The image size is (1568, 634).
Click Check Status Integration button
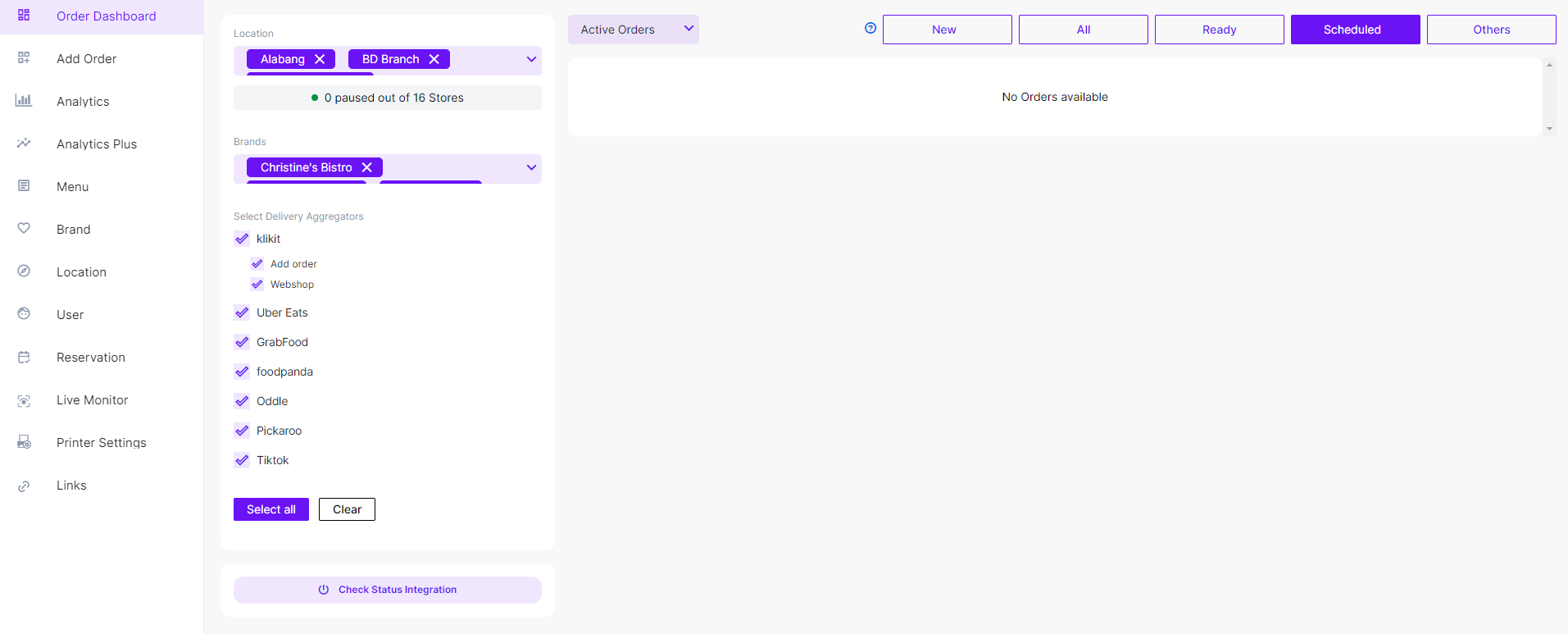tap(387, 590)
